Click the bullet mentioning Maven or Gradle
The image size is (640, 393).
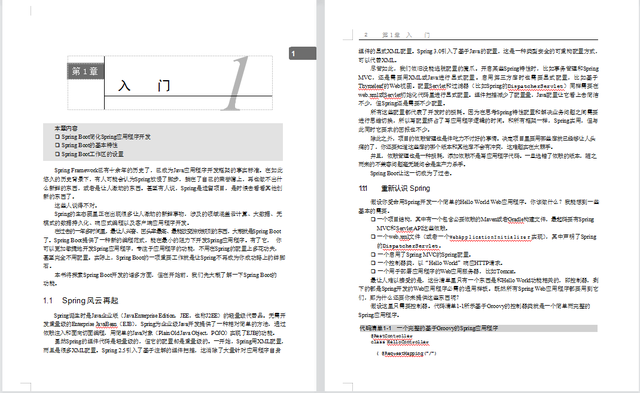click(x=482, y=224)
